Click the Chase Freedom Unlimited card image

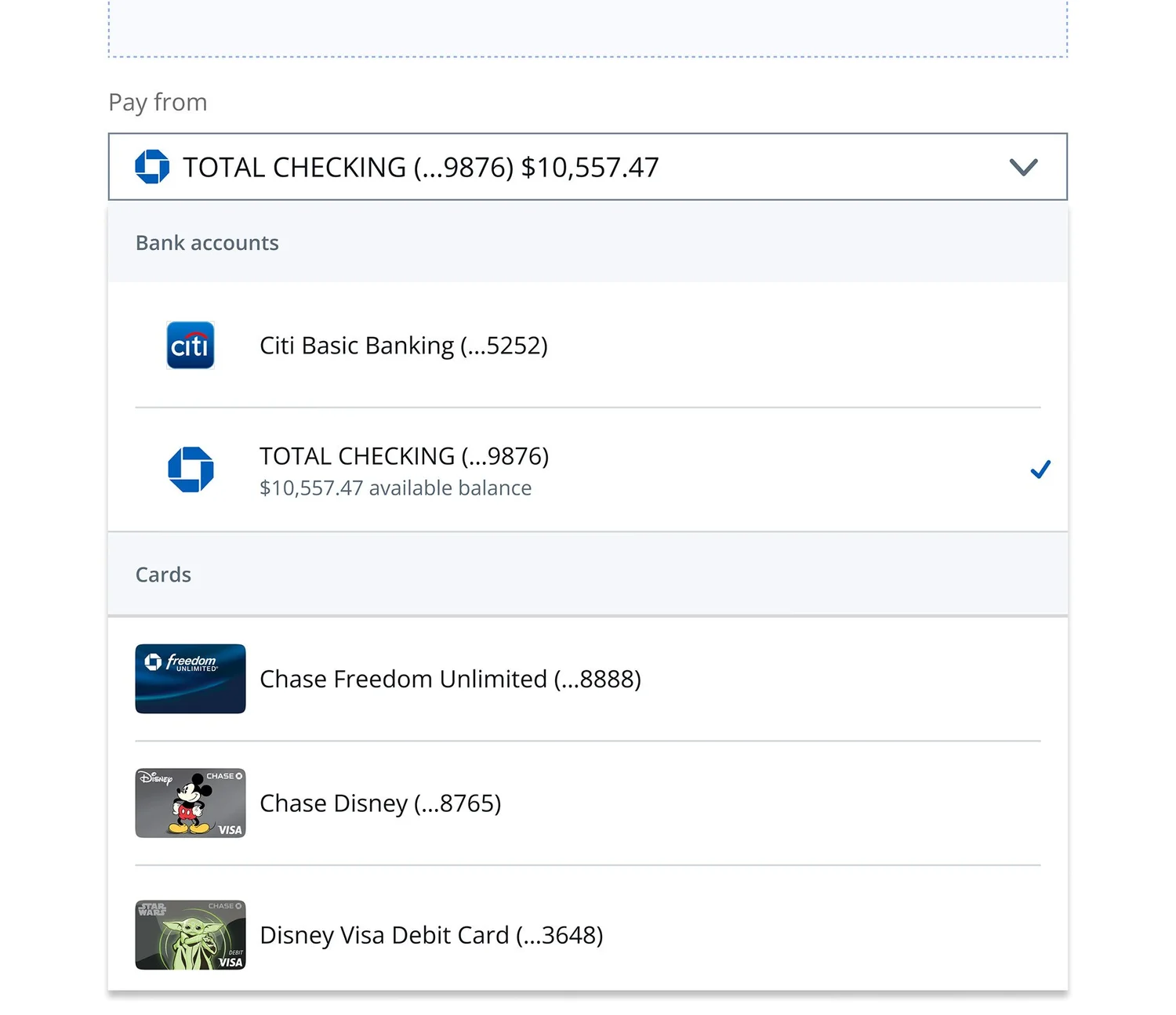[x=191, y=679]
